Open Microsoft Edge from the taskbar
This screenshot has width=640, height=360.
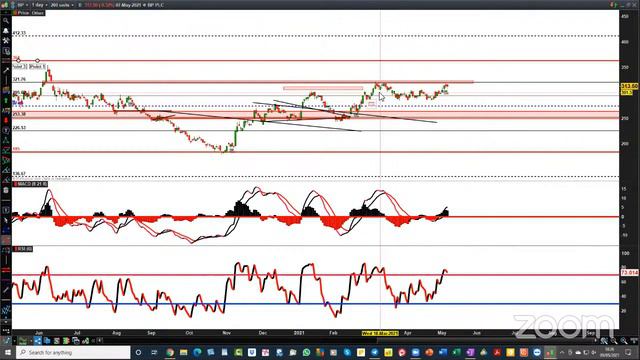(197, 353)
